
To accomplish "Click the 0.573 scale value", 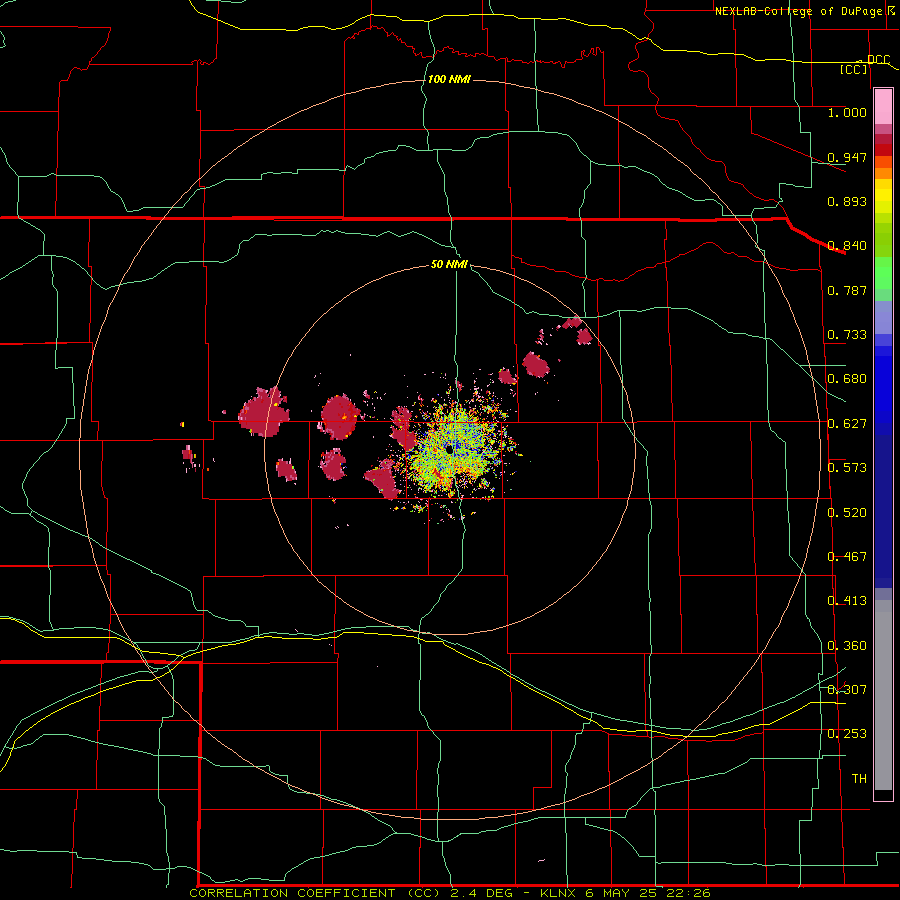I will point(847,468).
